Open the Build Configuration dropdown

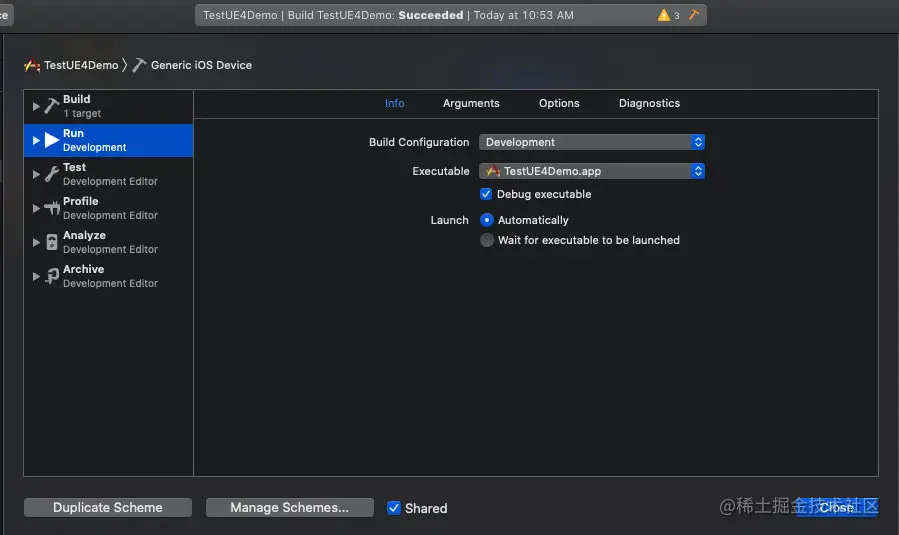click(592, 142)
